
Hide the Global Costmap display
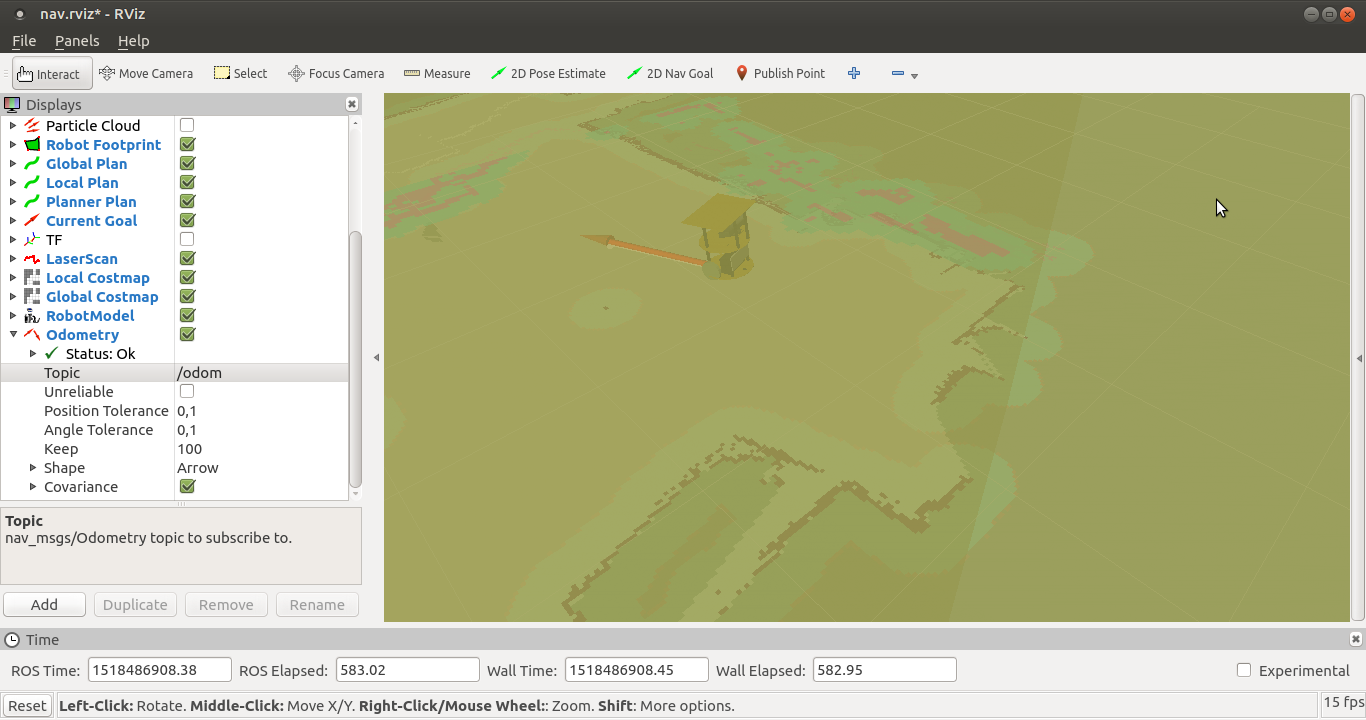(x=187, y=296)
